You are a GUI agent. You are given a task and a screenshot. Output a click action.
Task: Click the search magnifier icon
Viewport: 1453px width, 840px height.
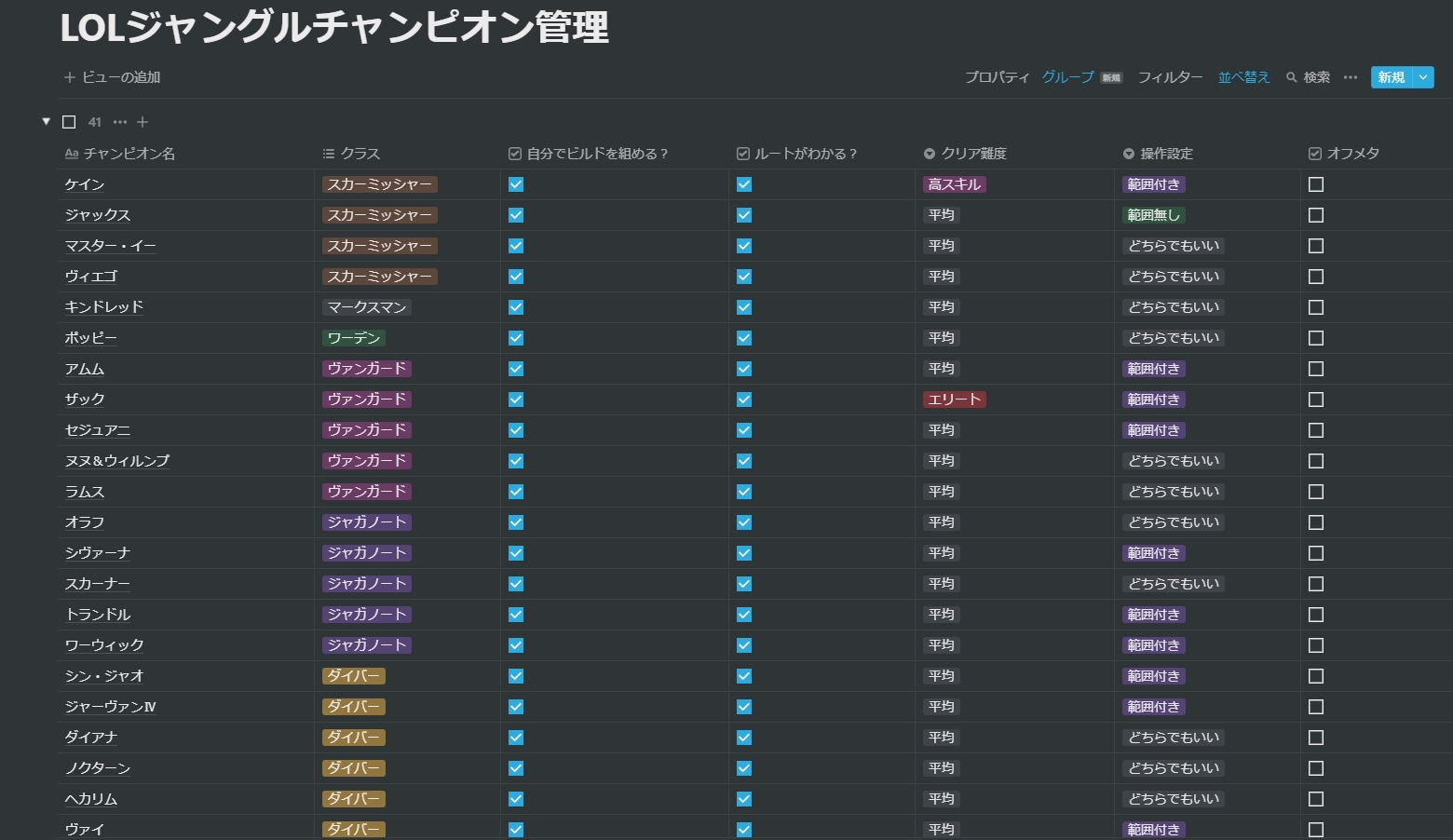coord(1291,77)
